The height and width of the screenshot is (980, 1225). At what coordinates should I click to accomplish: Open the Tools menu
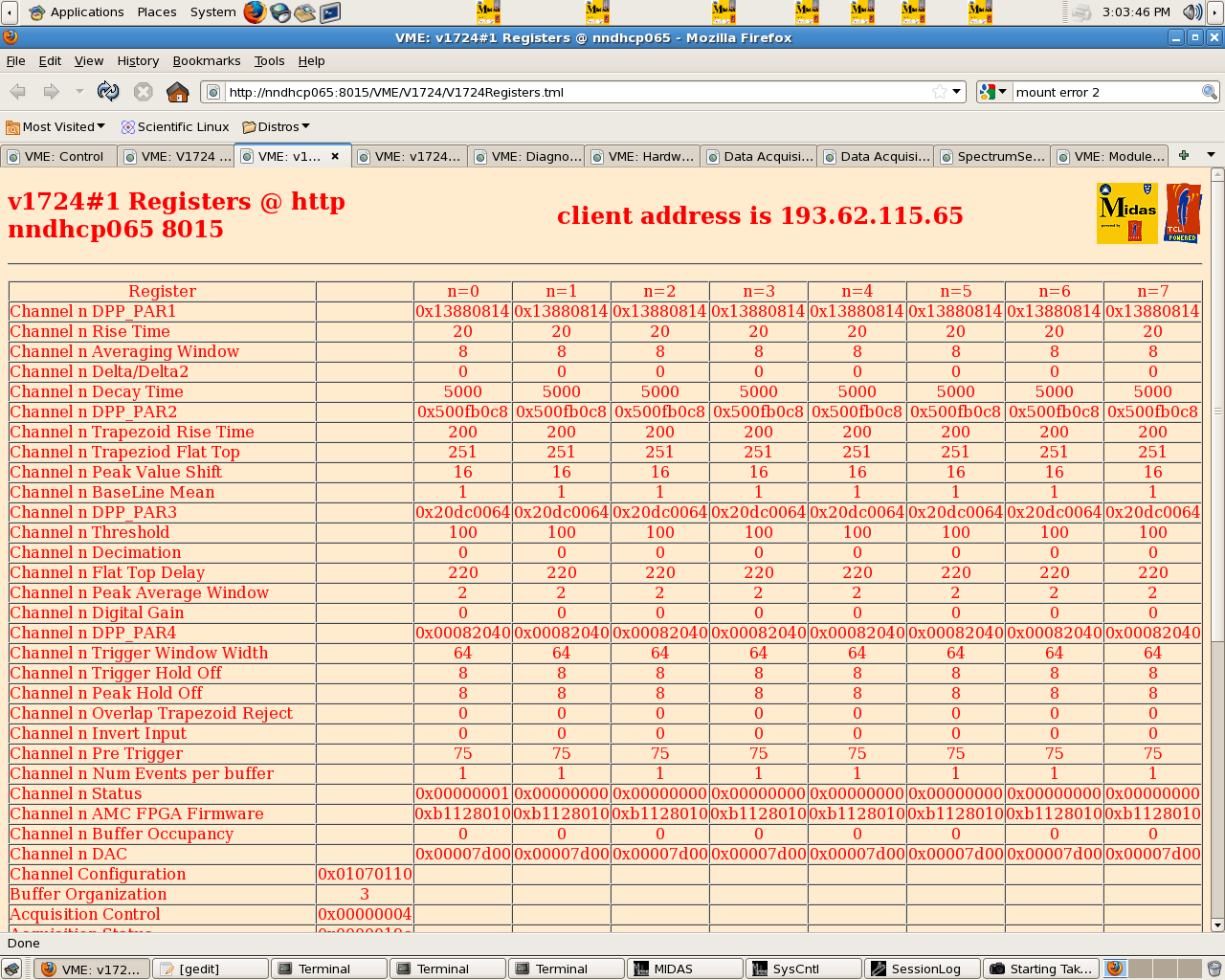269,60
